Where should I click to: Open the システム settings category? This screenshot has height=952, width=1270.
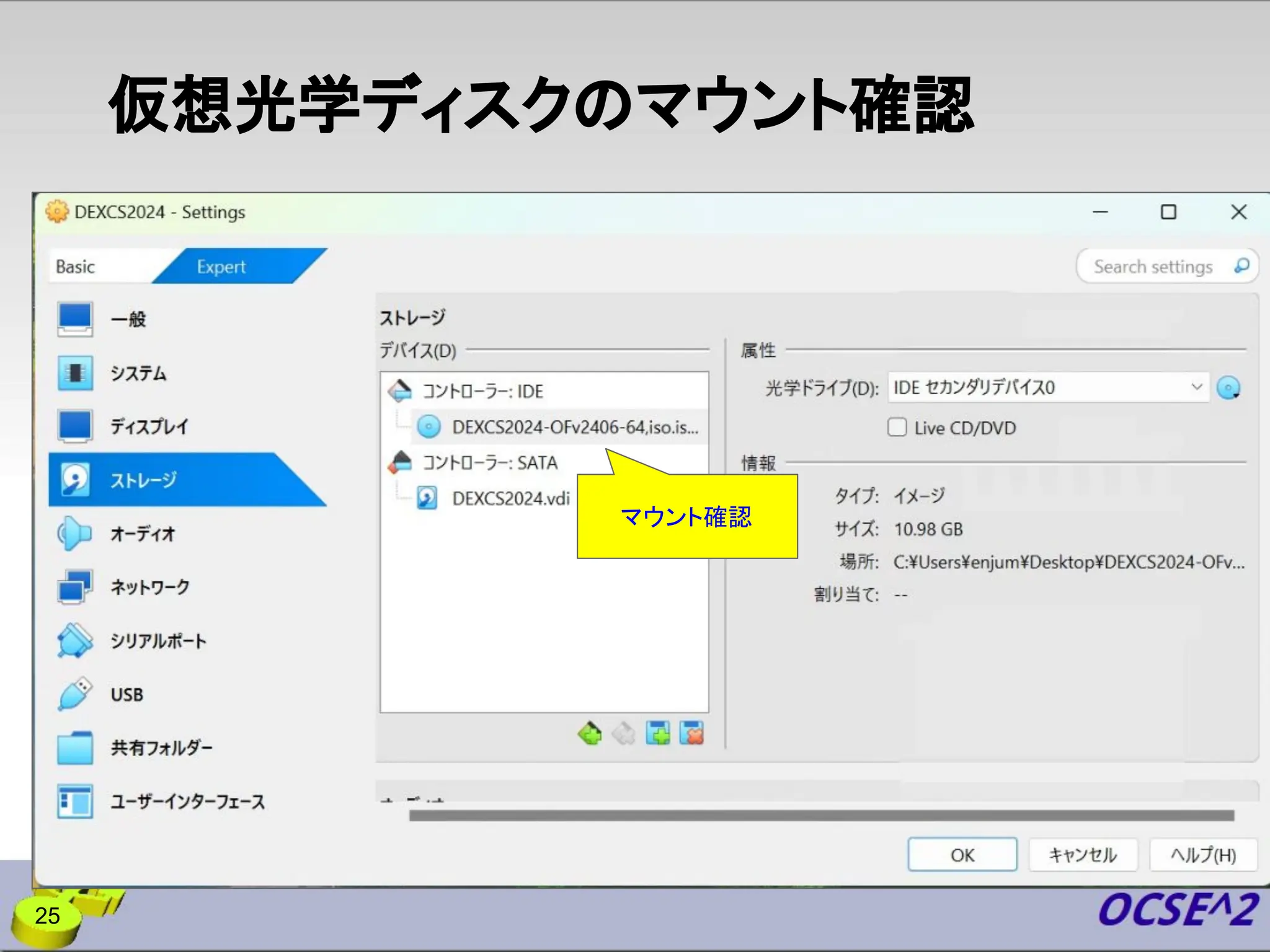[138, 373]
